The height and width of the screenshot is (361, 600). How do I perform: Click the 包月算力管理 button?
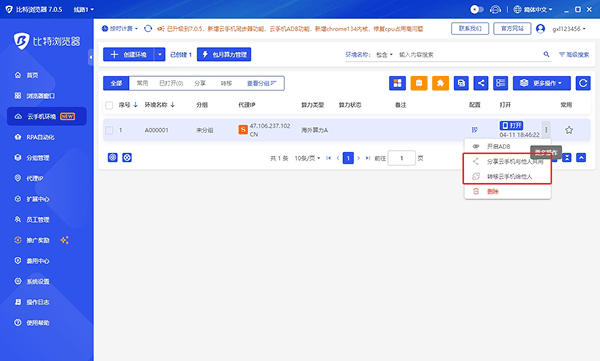pyautogui.click(x=224, y=54)
